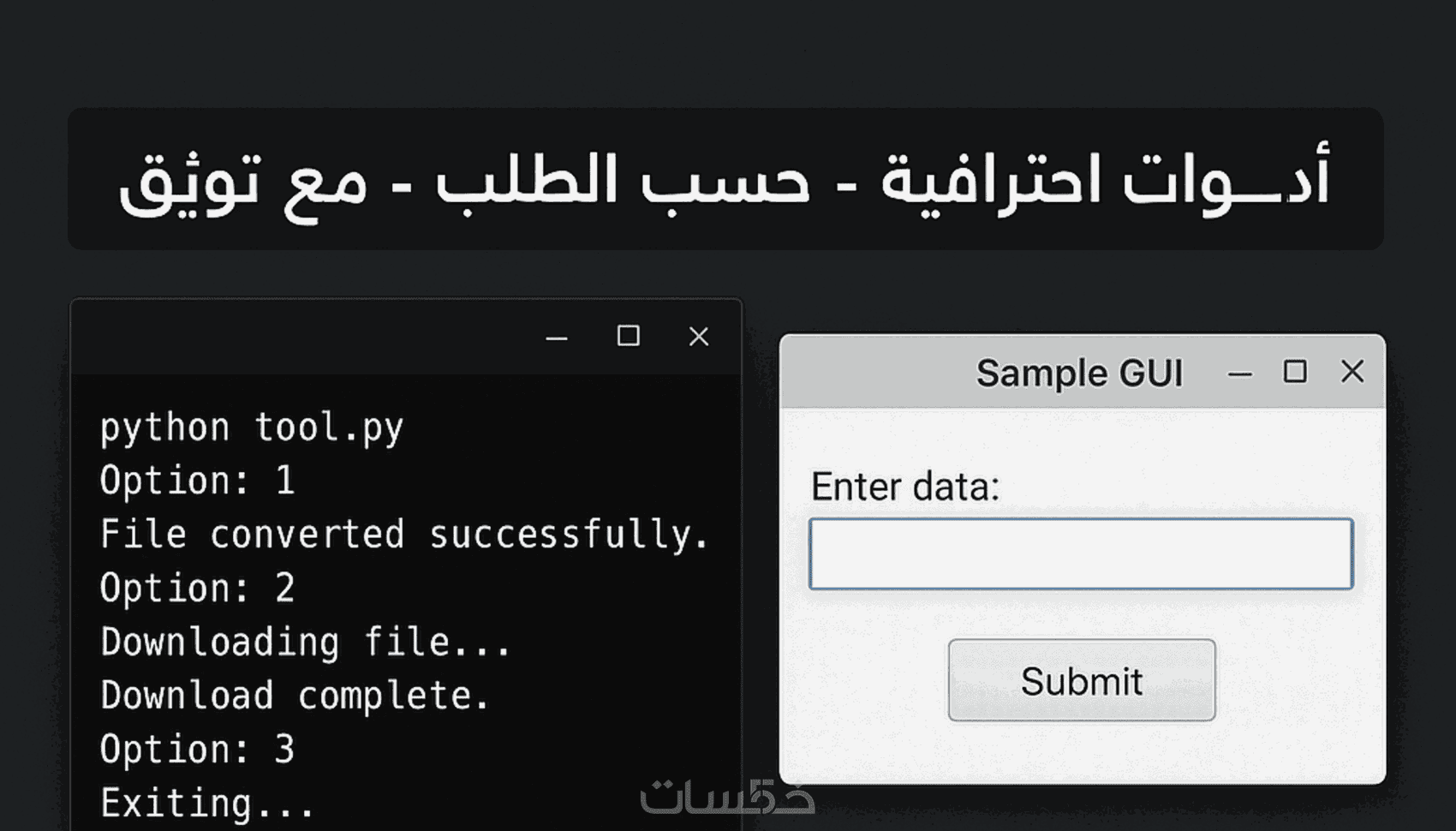
Task: Click the "Exiting..." terminal line
Action: click(208, 804)
